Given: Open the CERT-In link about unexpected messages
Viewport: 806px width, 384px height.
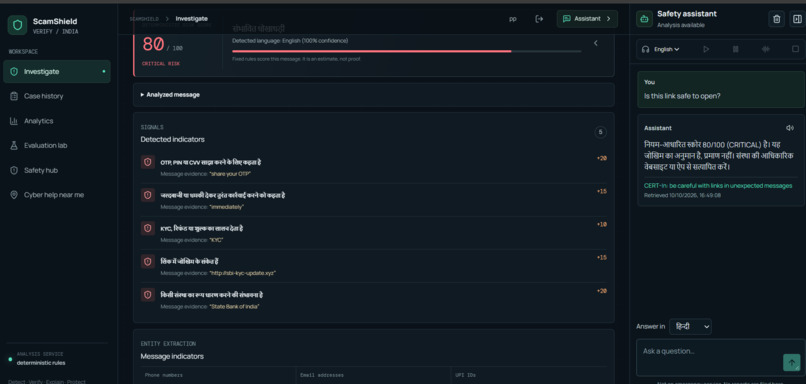Looking at the screenshot, I should (x=718, y=186).
